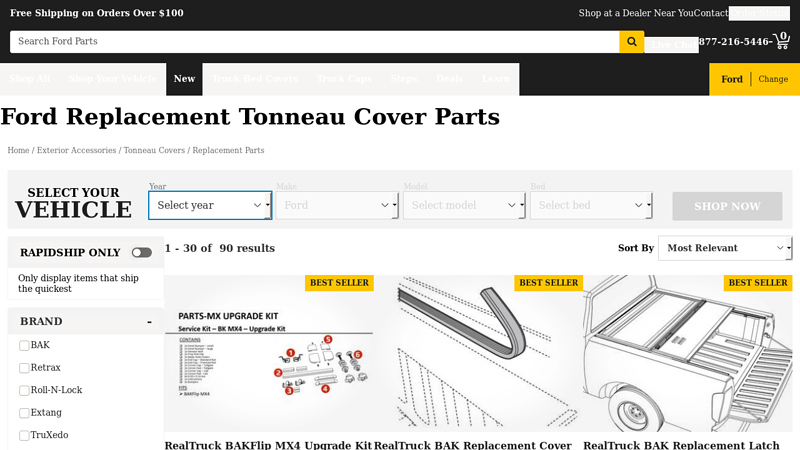This screenshot has width=800, height=450.
Task: Go to Exterior Accessories breadcrumb
Action: point(77,150)
